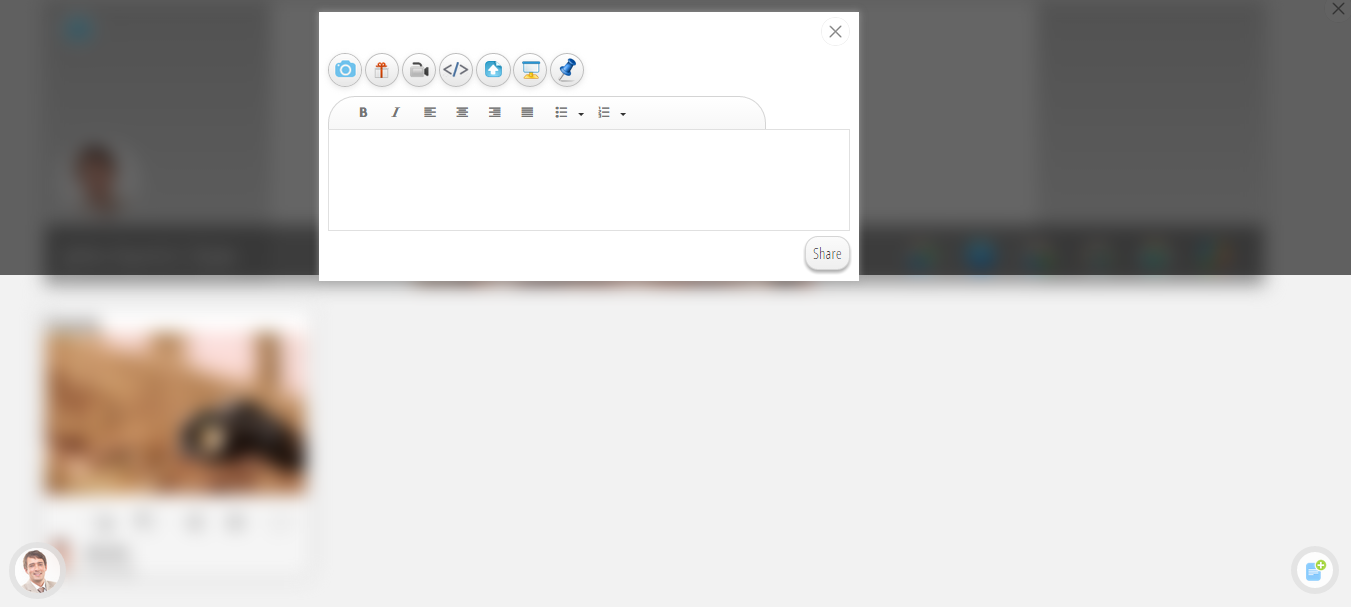This screenshot has height=607, width=1351.
Task: Click the embed code icon
Action: tap(456, 70)
